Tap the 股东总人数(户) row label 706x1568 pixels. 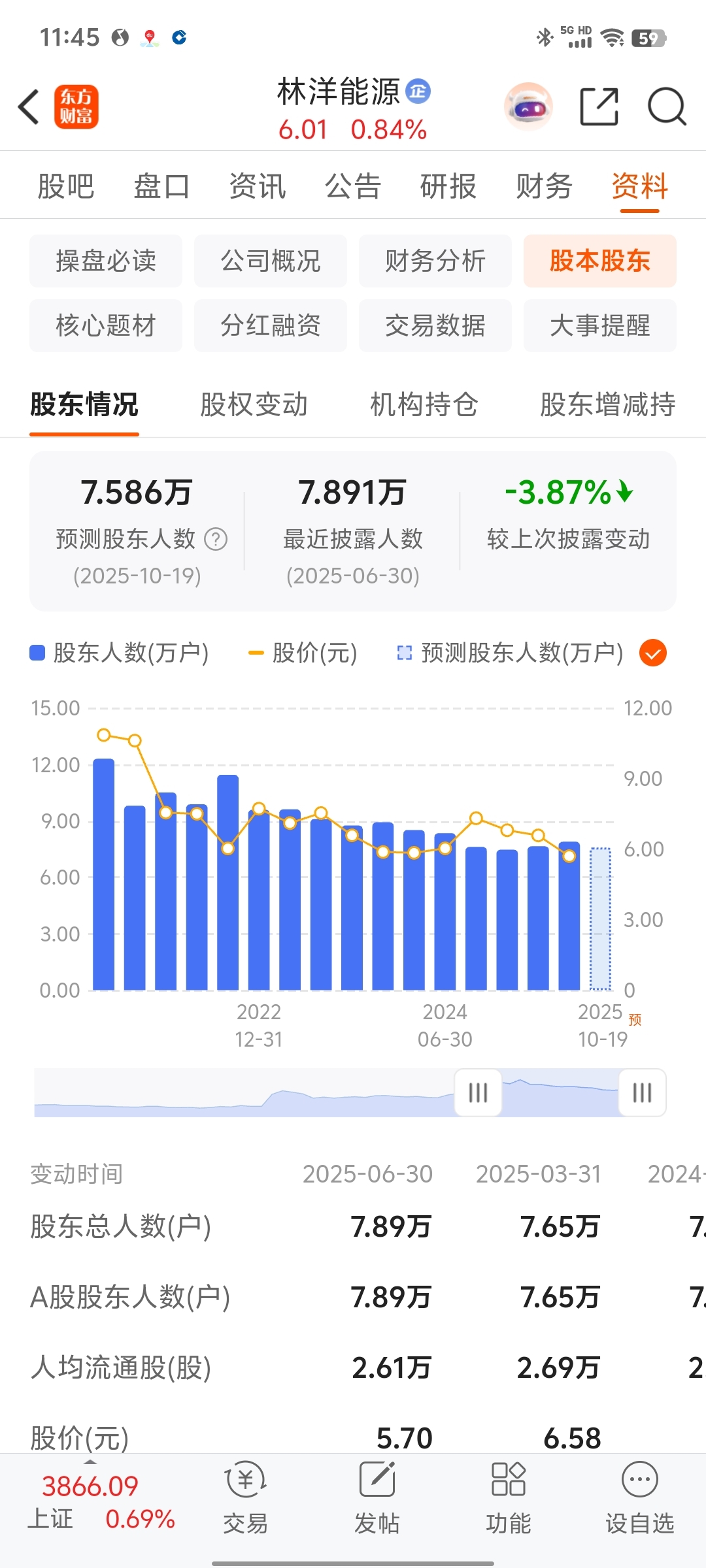[121, 1226]
